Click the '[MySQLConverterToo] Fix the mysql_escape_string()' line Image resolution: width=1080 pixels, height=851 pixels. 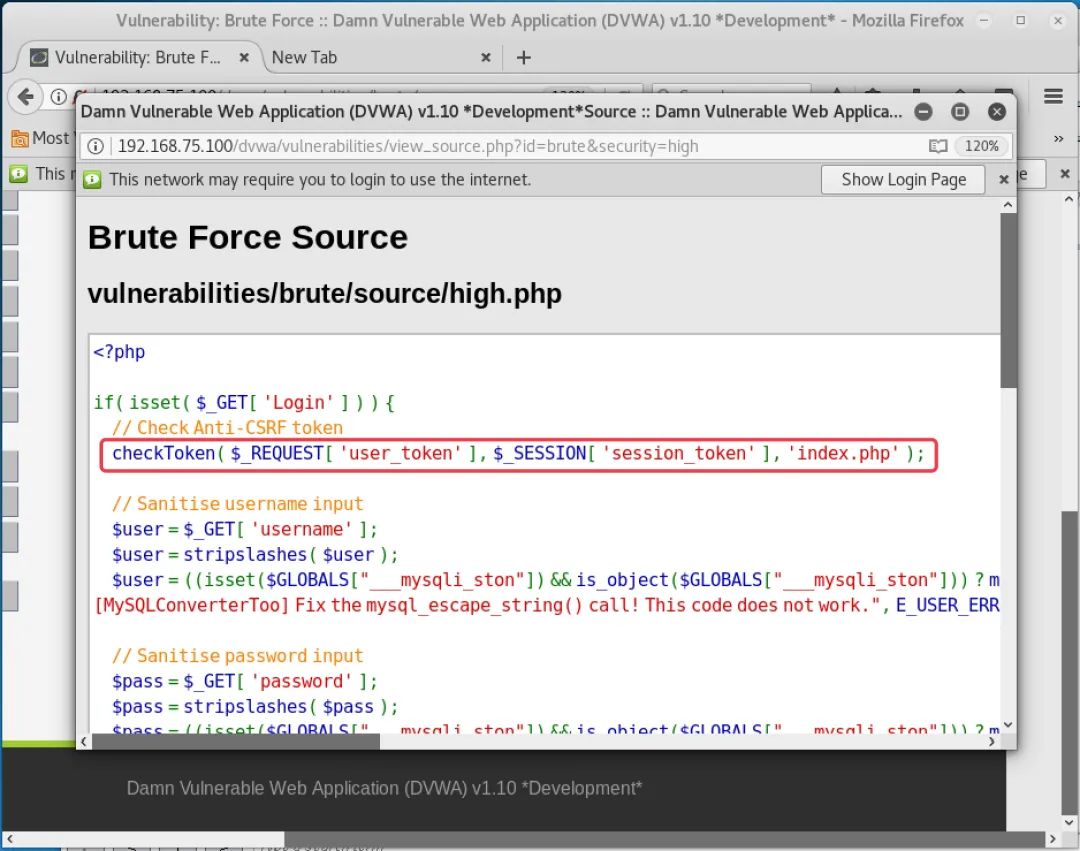(547, 605)
